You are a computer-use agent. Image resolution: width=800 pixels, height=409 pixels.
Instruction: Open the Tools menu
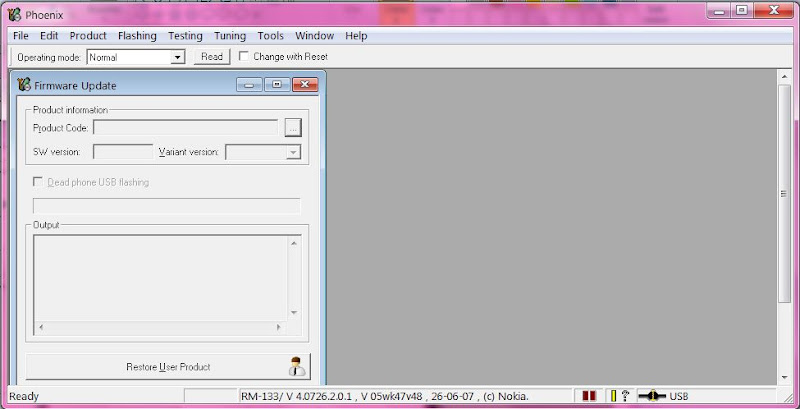[270, 36]
